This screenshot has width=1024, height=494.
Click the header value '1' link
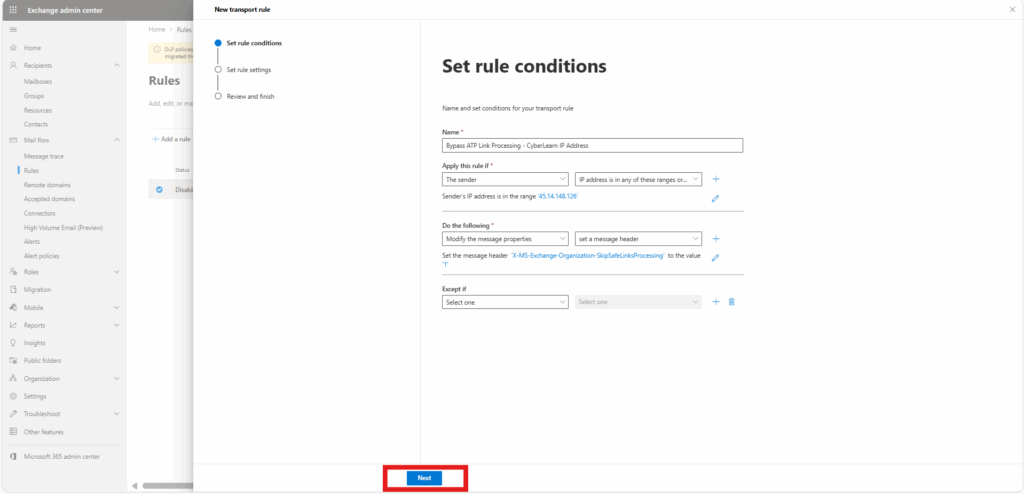click(x=445, y=265)
